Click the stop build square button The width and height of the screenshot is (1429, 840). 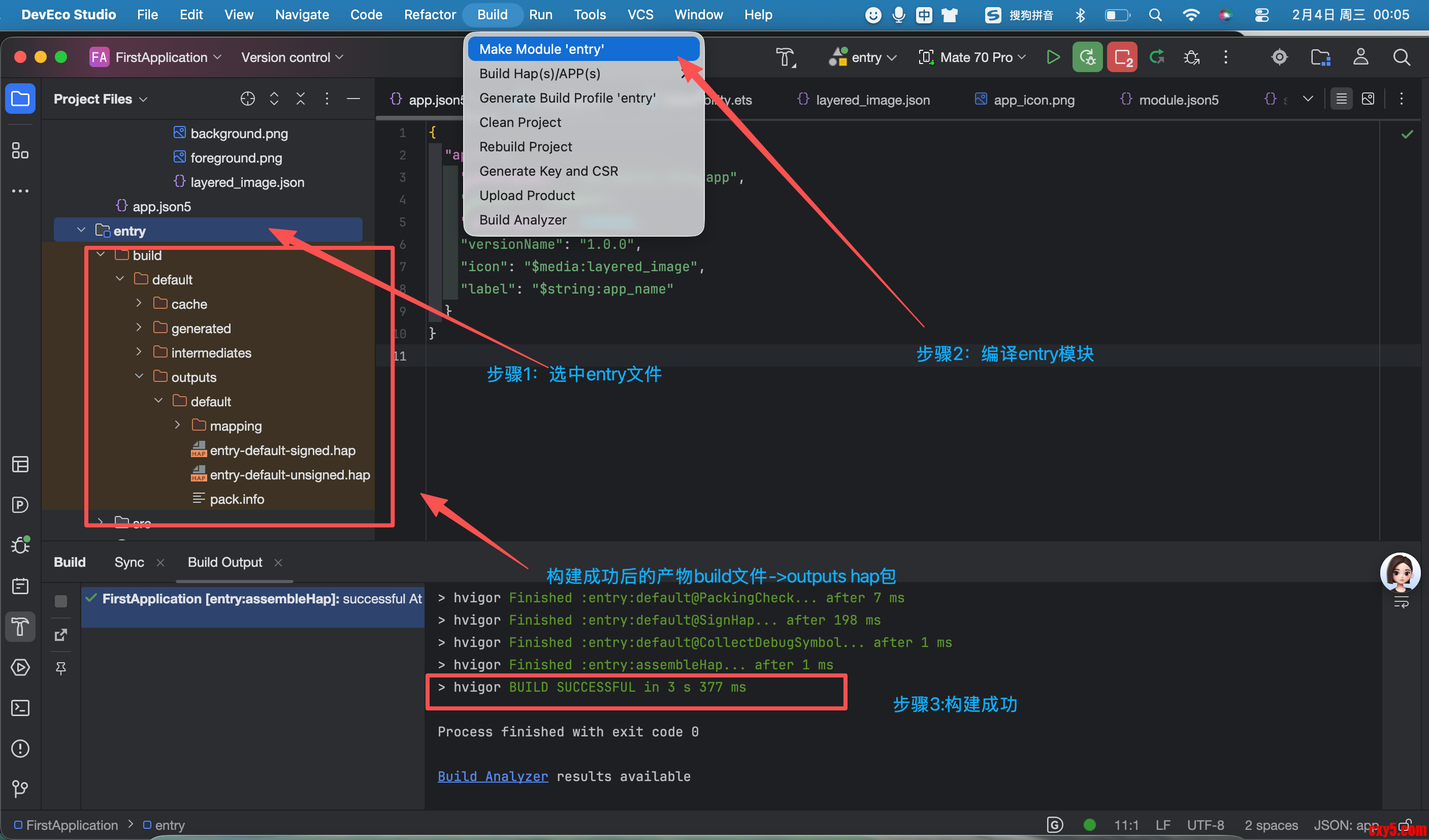pos(60,601)
